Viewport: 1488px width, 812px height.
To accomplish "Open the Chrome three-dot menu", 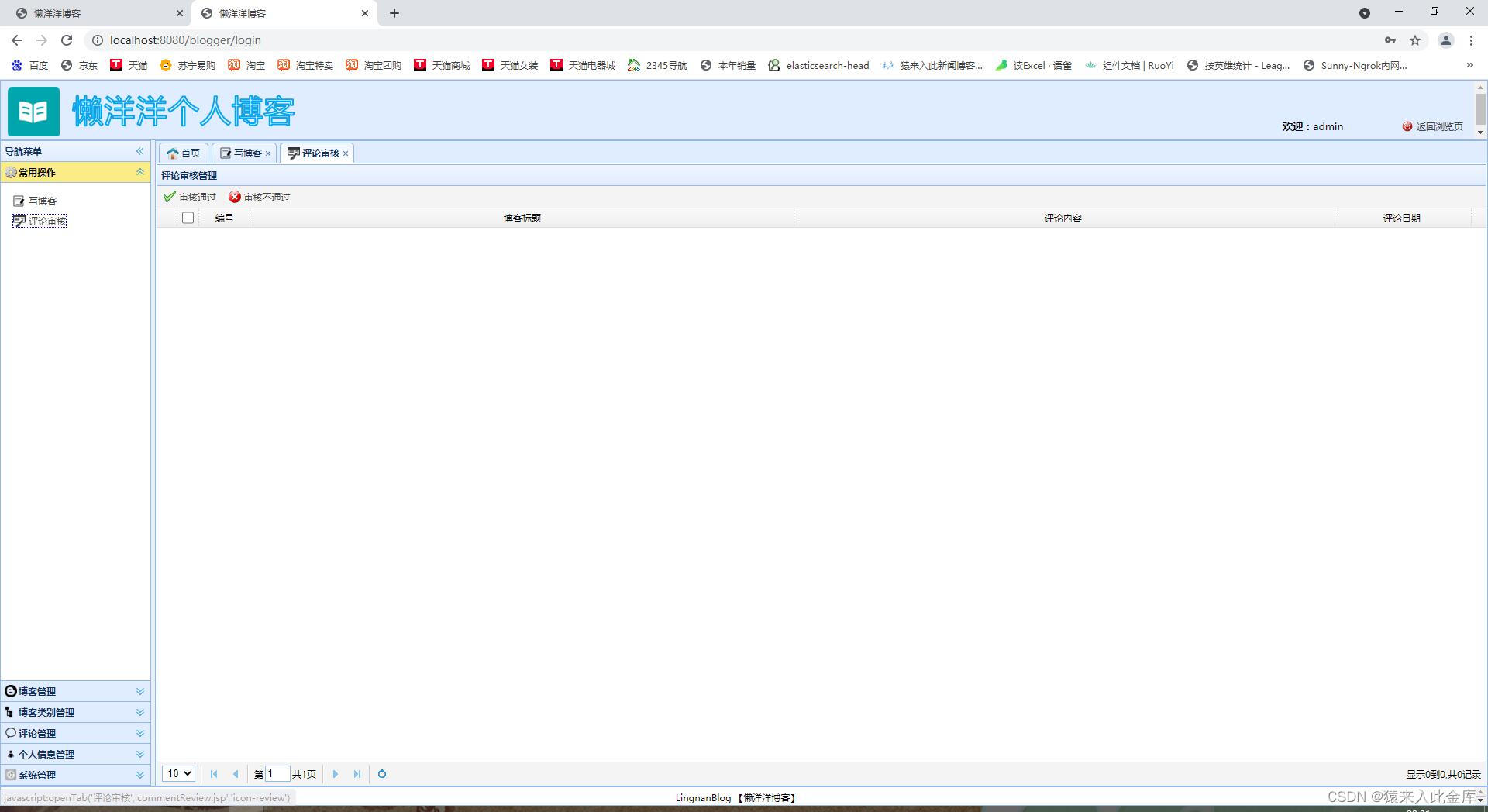I will (1471, 40).
